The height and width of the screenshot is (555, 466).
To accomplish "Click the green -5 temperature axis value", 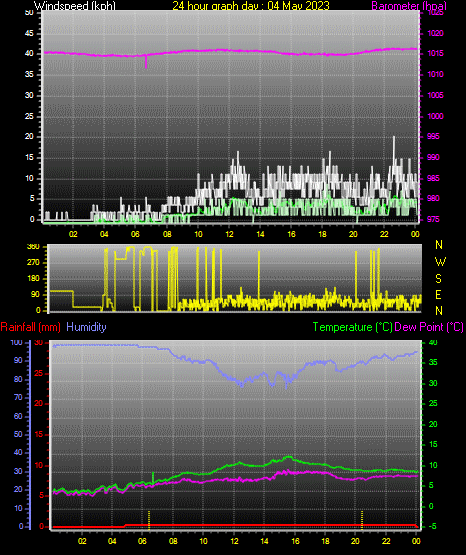I will 432,526.
